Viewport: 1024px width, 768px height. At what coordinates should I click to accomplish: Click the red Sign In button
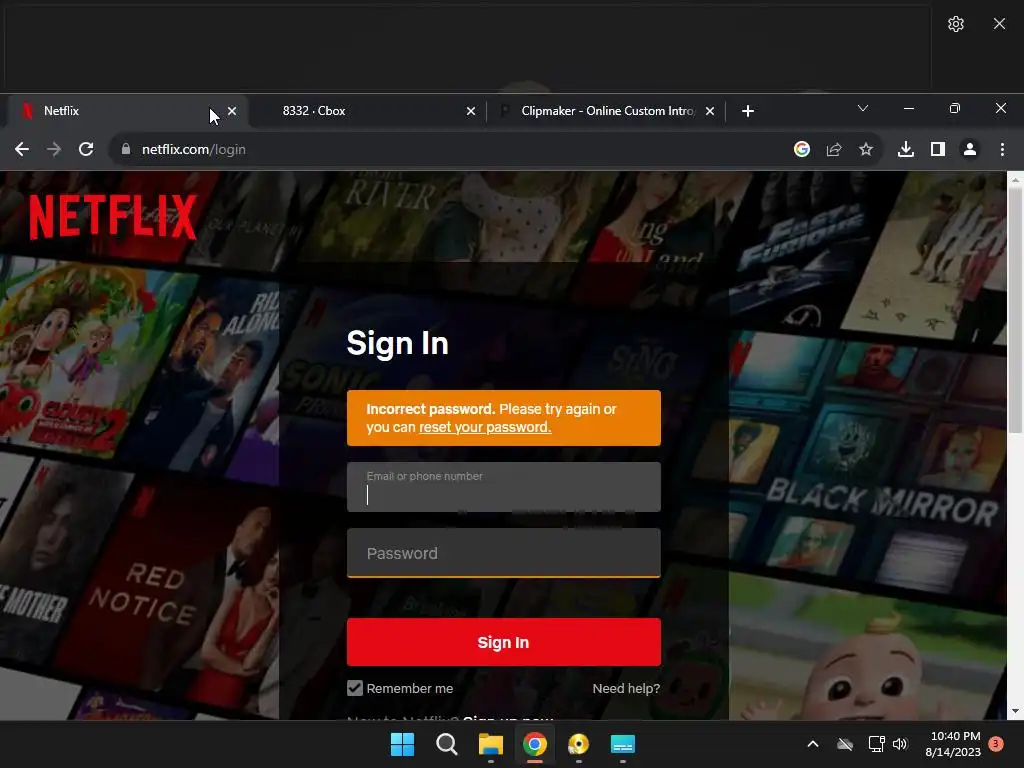[x=504, y=642]
